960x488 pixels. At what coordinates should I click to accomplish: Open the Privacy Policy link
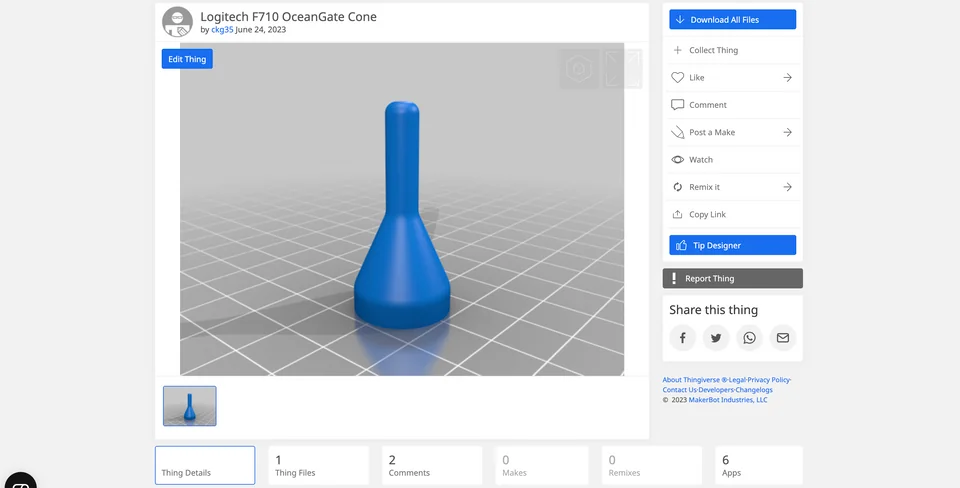pyautogui.click(x=768, y=380)
